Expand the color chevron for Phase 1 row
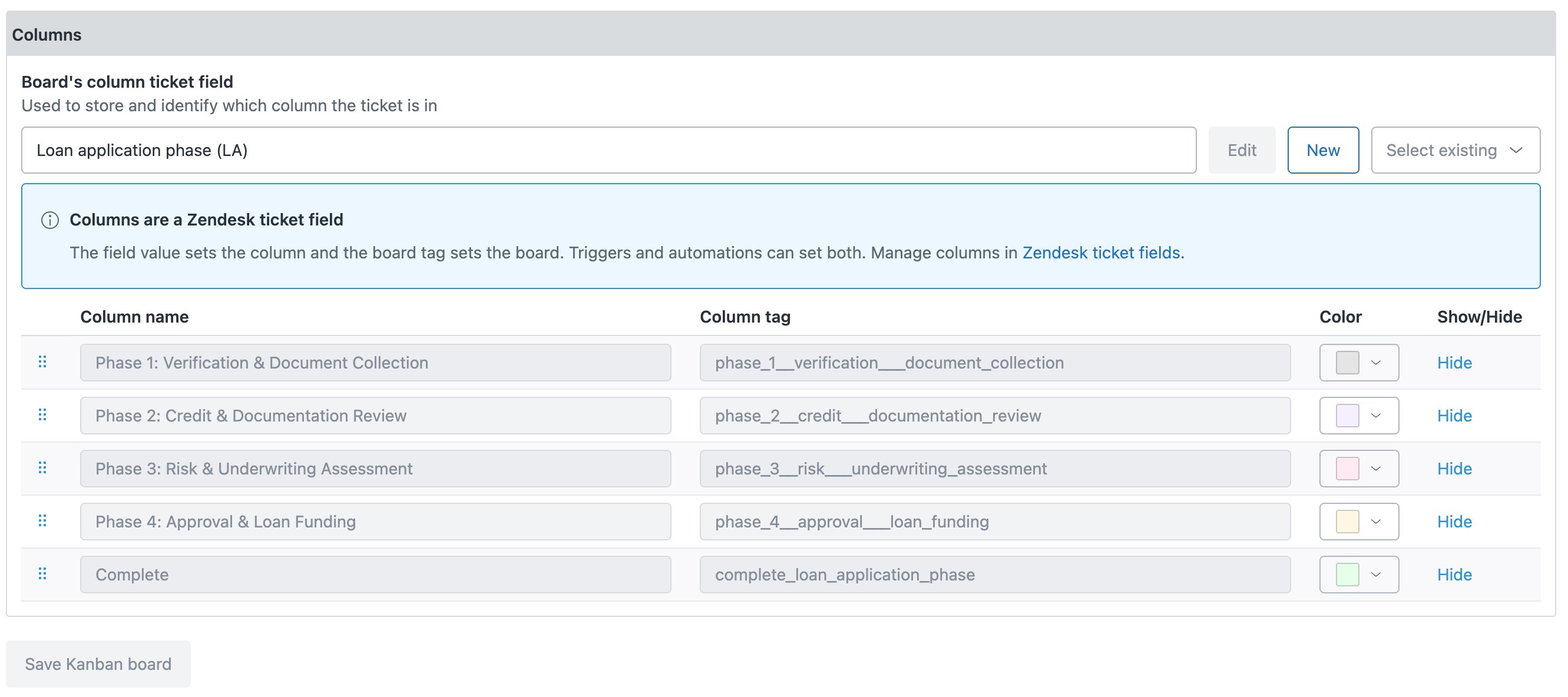1568x697 pixels. (x=1375, y=363)
